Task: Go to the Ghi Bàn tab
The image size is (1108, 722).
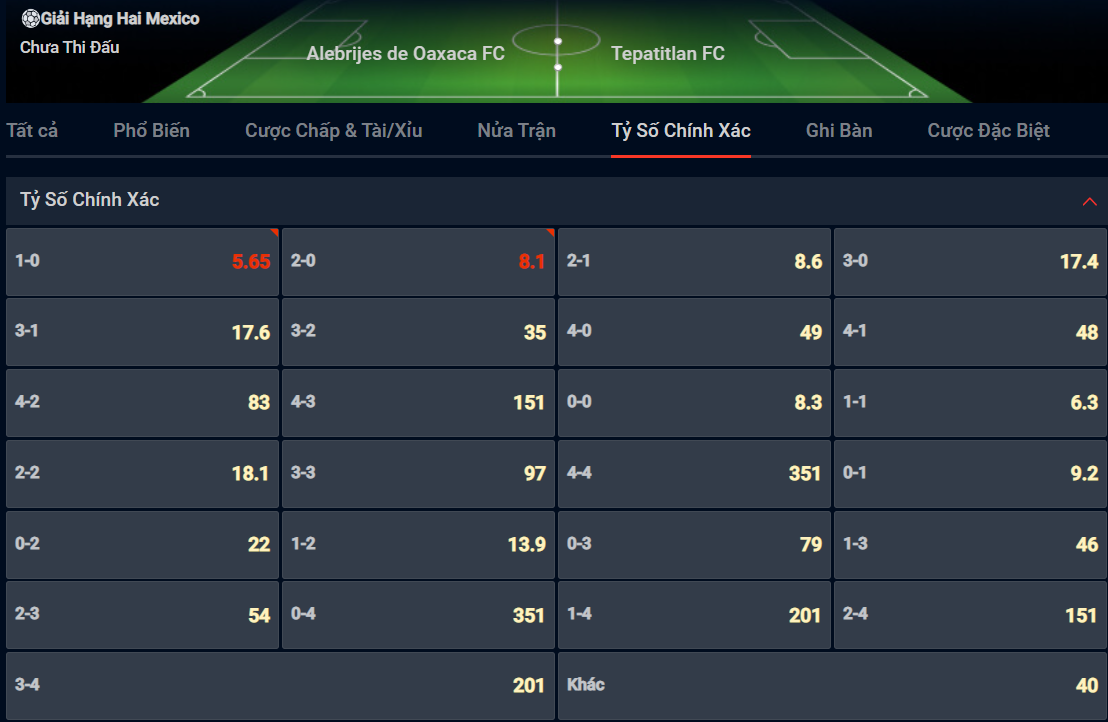Action: tap(839, 131)
